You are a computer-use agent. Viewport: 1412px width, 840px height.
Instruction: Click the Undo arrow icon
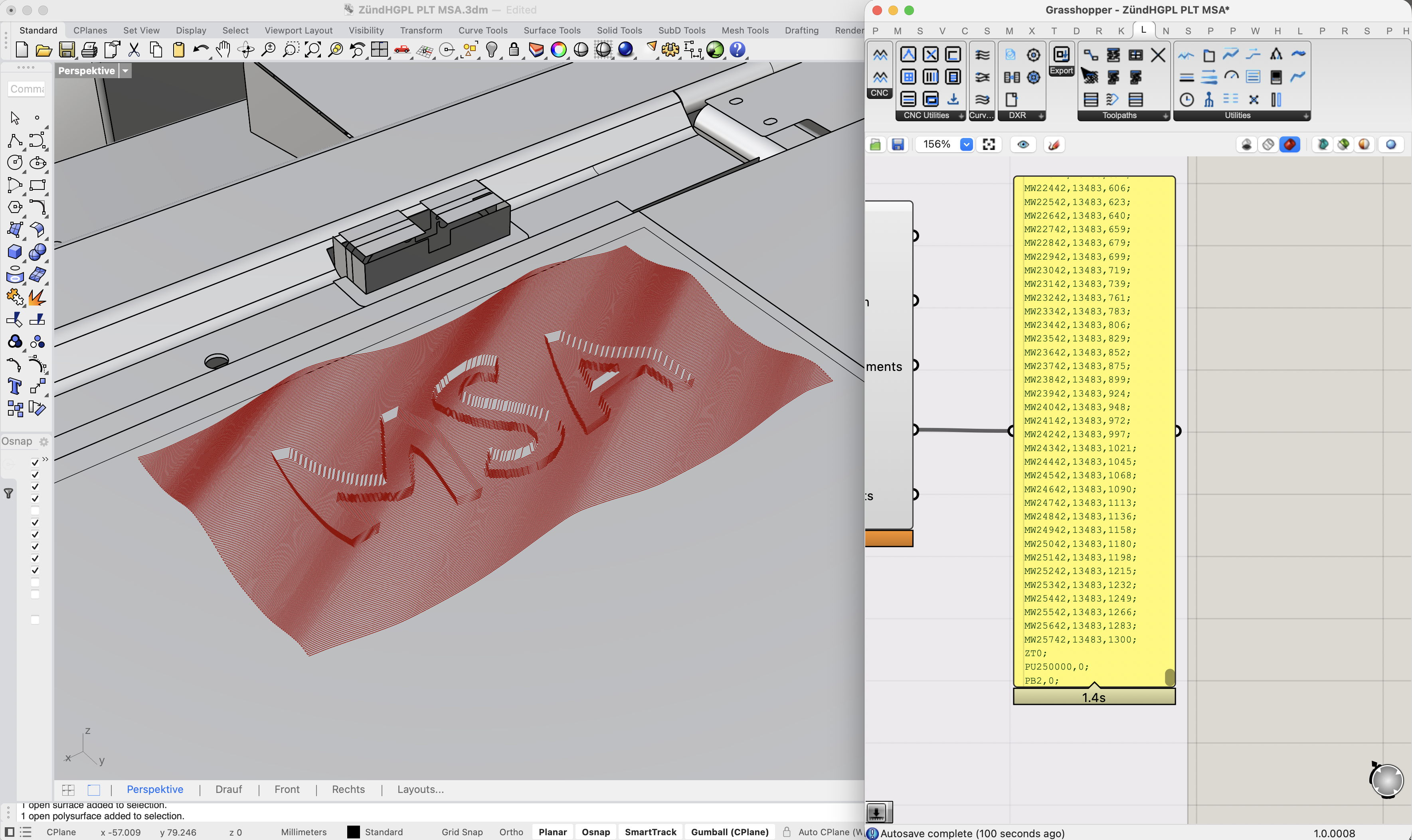point(200,50)
